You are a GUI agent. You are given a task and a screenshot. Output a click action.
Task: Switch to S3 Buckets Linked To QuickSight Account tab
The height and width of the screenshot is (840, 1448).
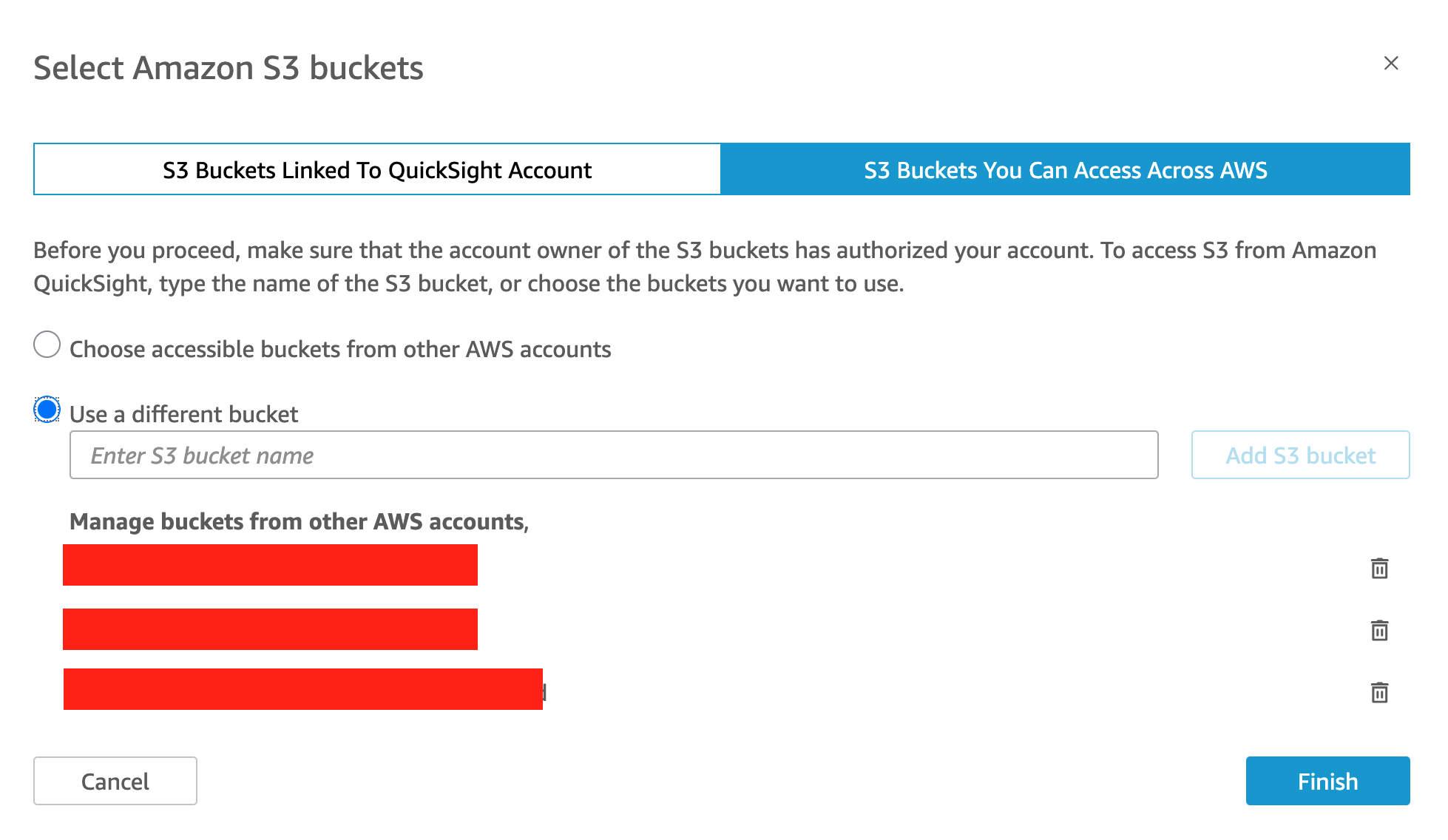[377, 170]
